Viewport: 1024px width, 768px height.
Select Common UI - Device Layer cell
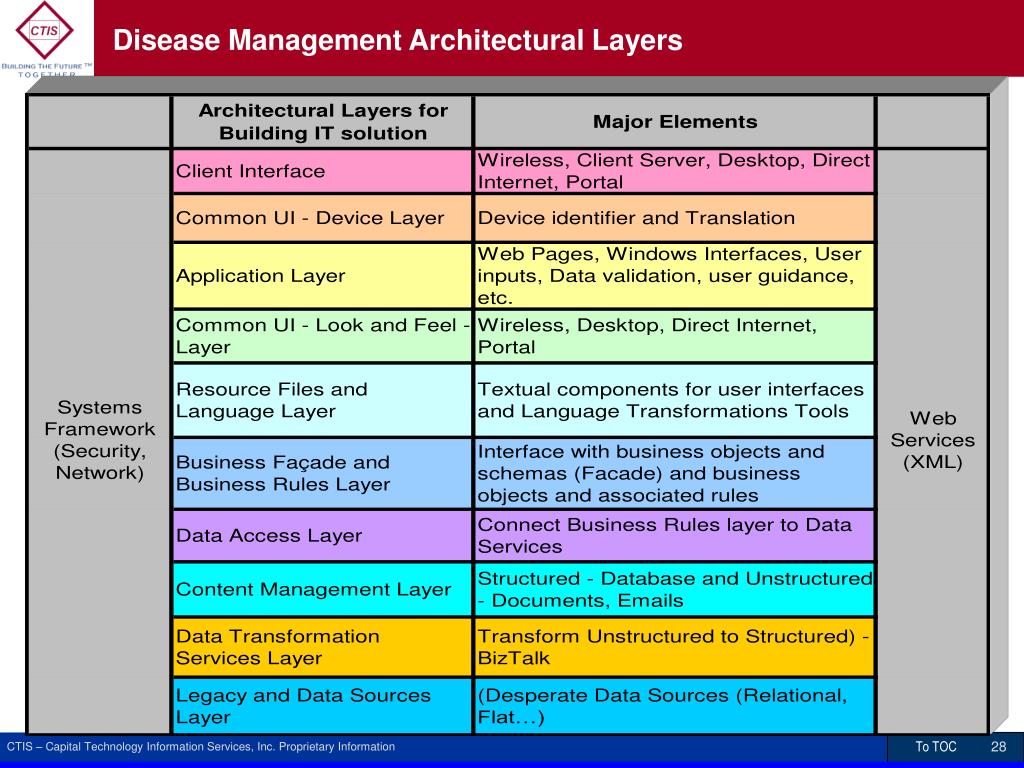pyautogui.click(x=323, y=218)
